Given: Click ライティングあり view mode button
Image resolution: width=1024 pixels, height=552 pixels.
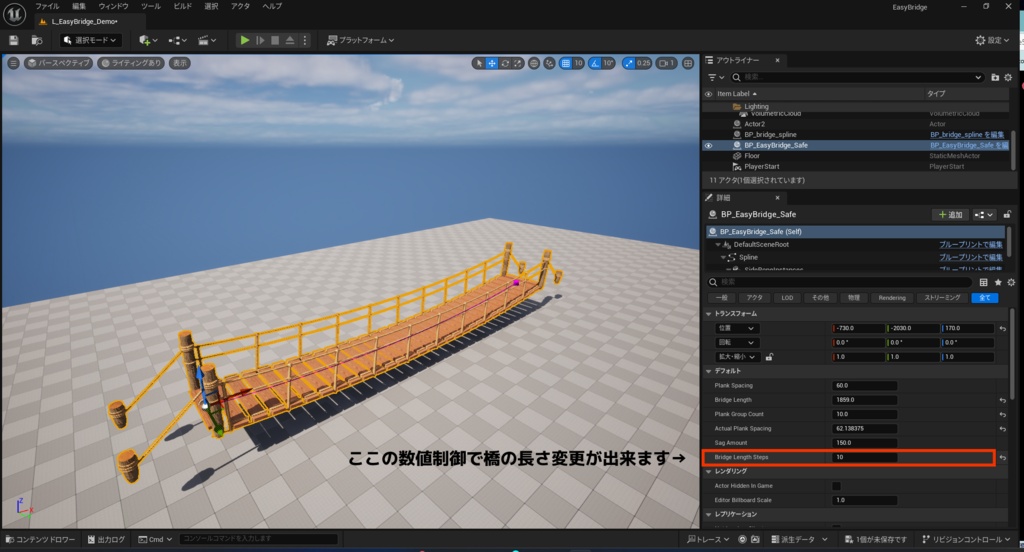Looking at the screenshot, I should 131,63.
